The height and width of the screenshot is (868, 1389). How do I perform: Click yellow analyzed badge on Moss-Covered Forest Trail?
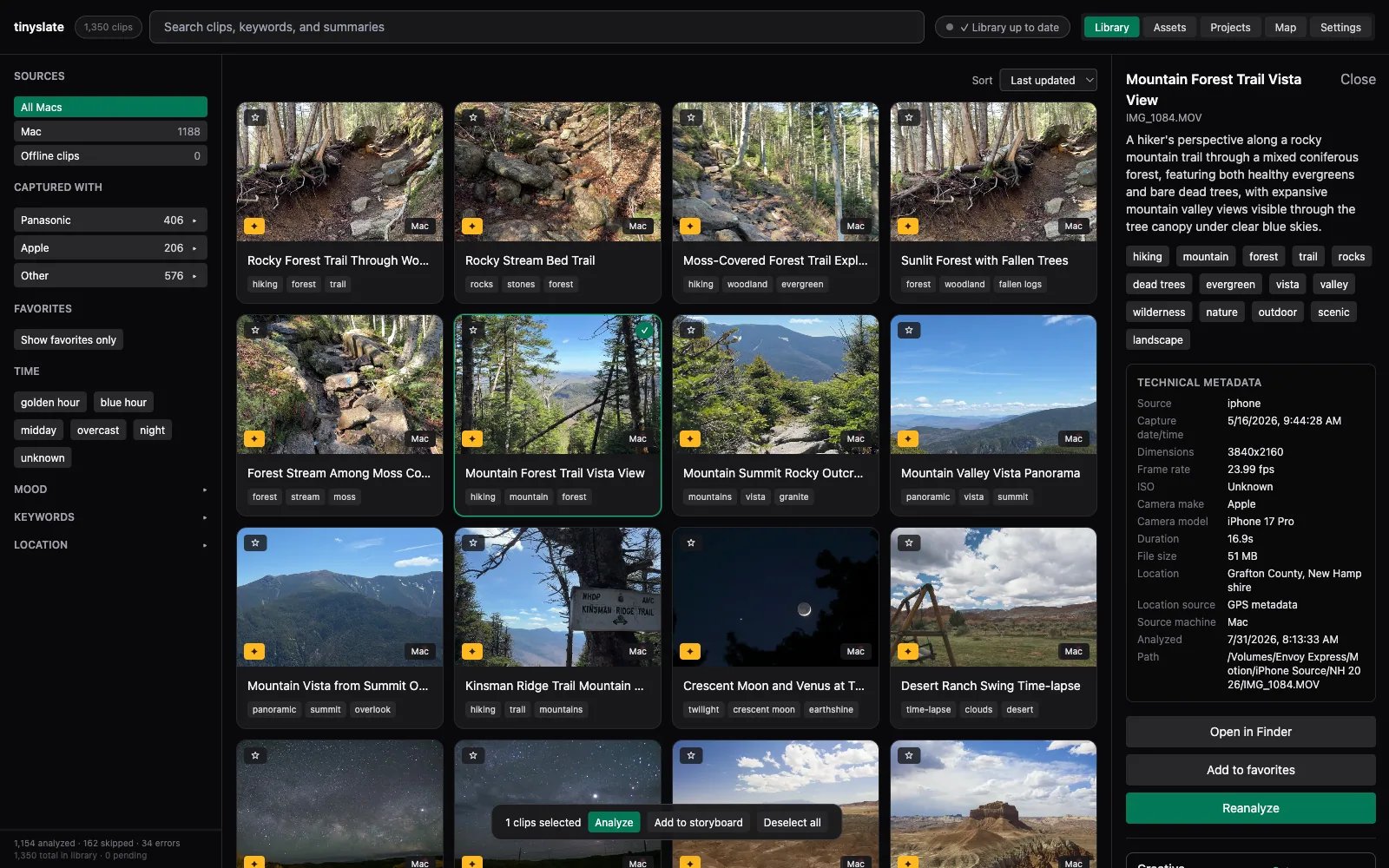(x=690, y=226)
